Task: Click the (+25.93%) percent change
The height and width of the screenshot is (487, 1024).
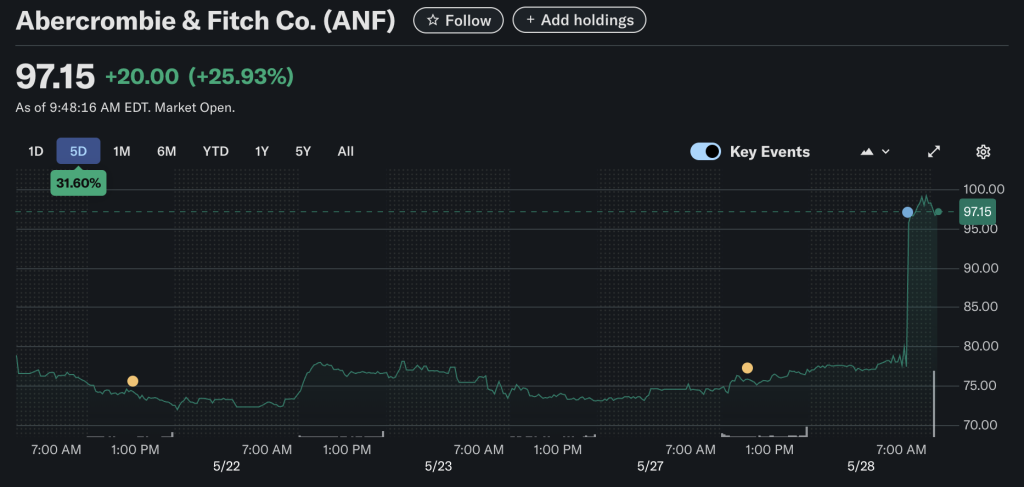Action: pos(241,77)
